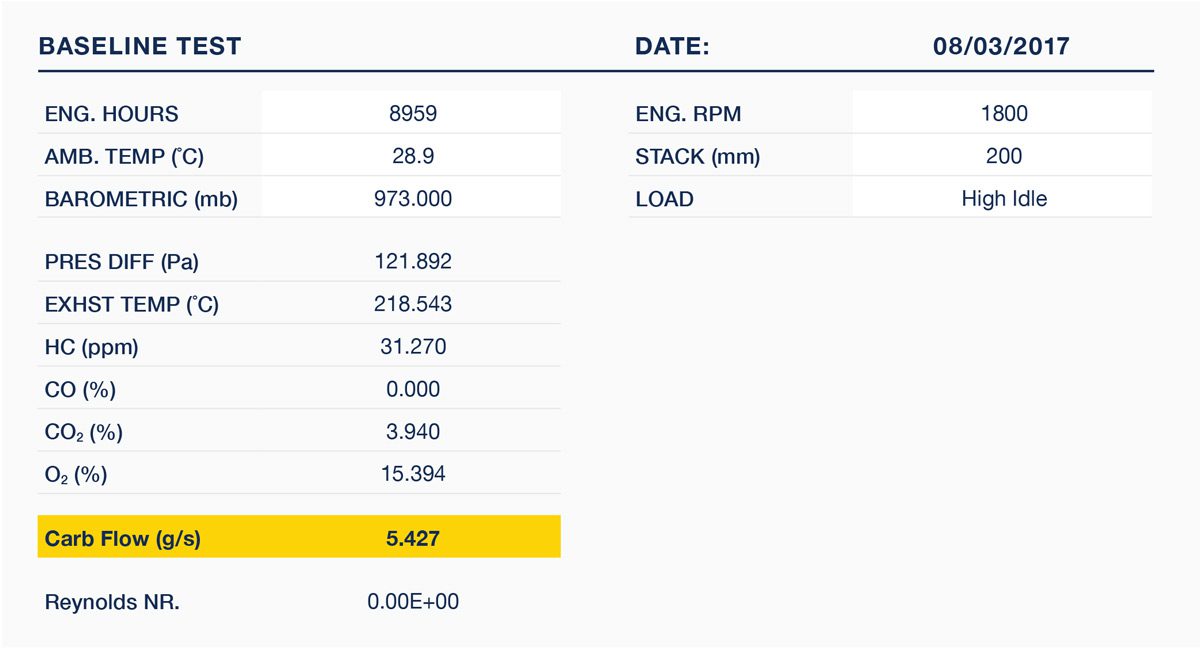
Task: Click the EXHST TEMP value 218.543
Action: point(412,304)
